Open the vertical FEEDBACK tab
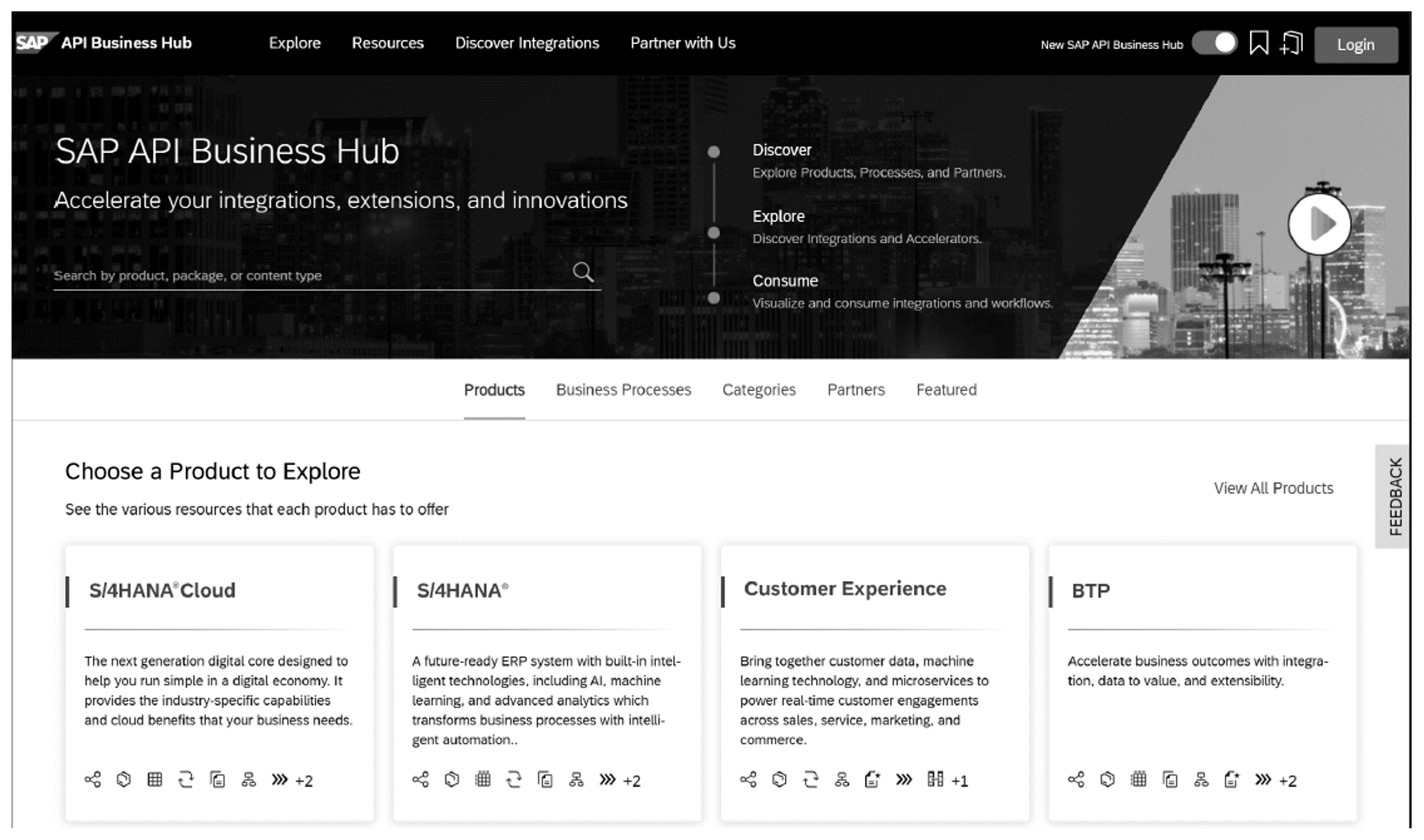The height and width of the screenshot is (840, 1424). (1394, 496)
